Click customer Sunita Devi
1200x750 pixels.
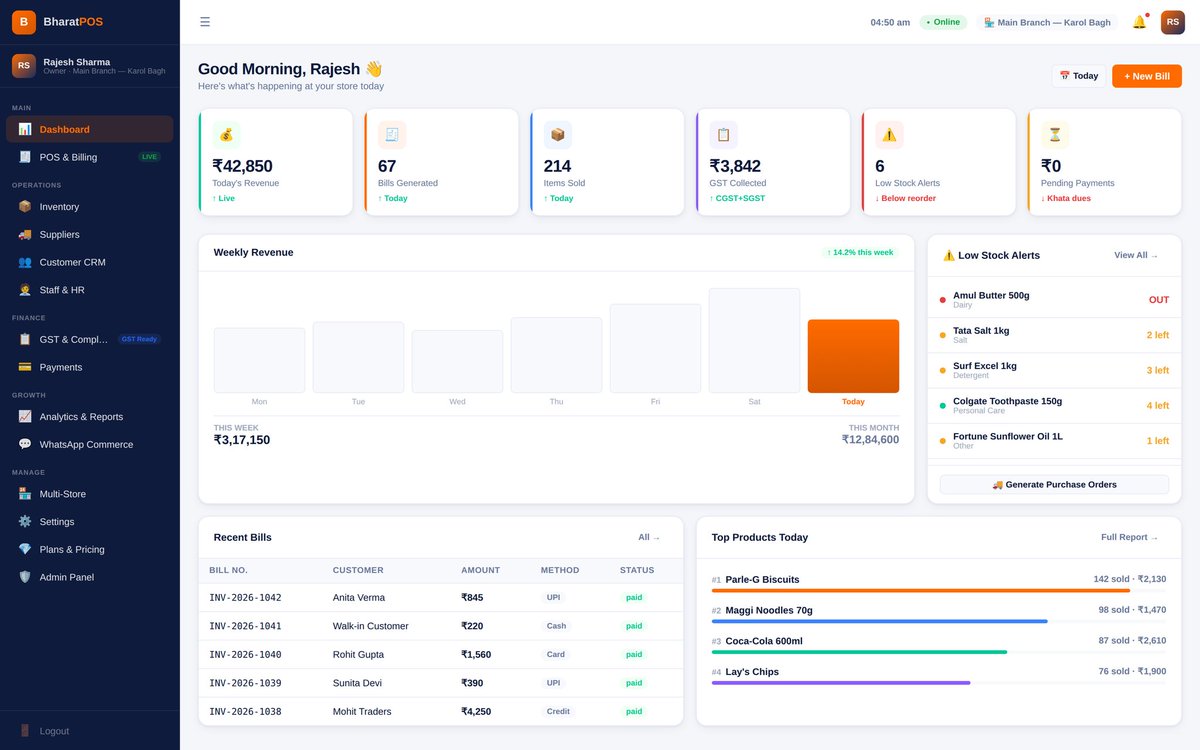pos(357,683)
